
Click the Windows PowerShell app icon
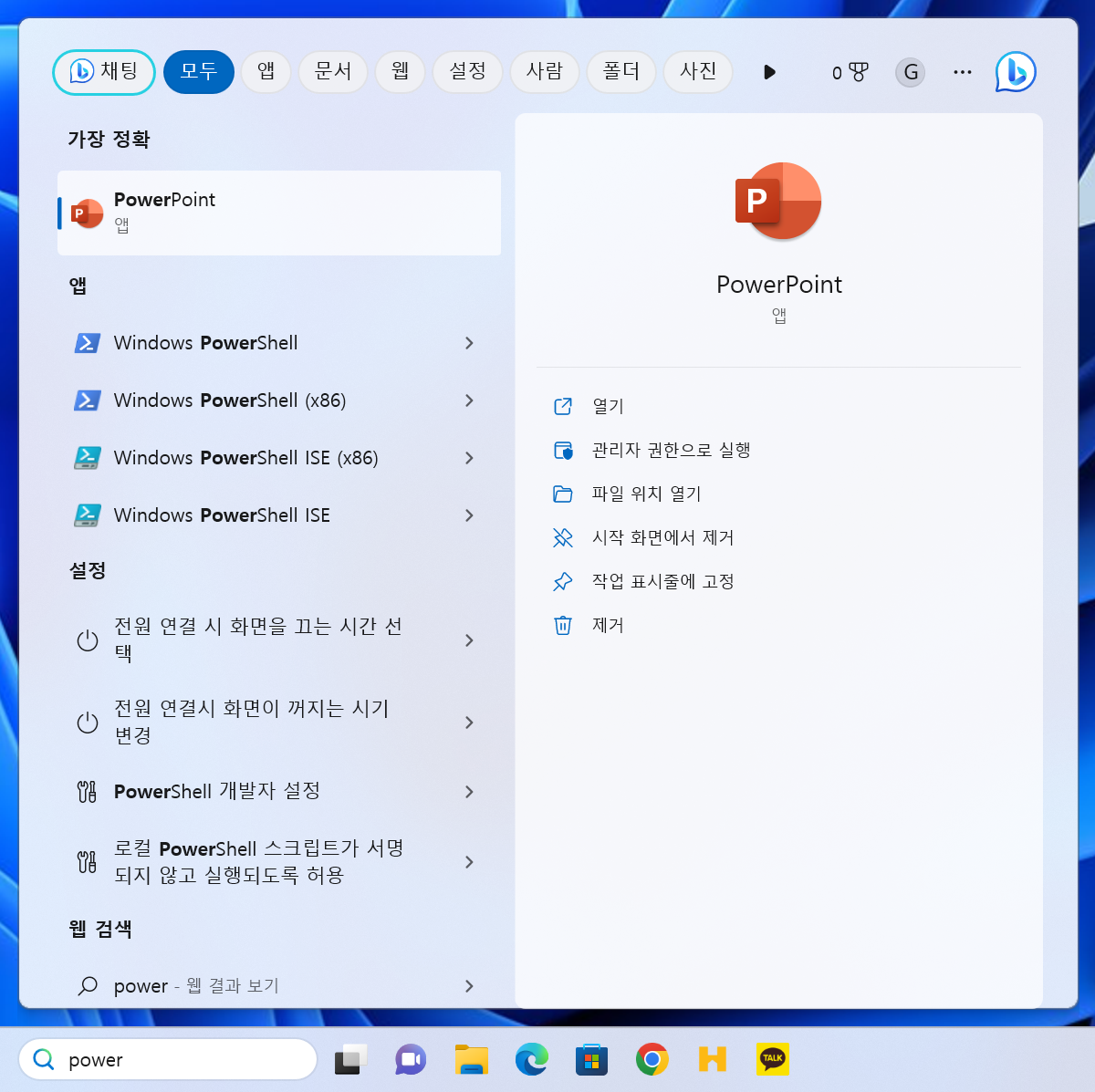[x=87, y=343]
